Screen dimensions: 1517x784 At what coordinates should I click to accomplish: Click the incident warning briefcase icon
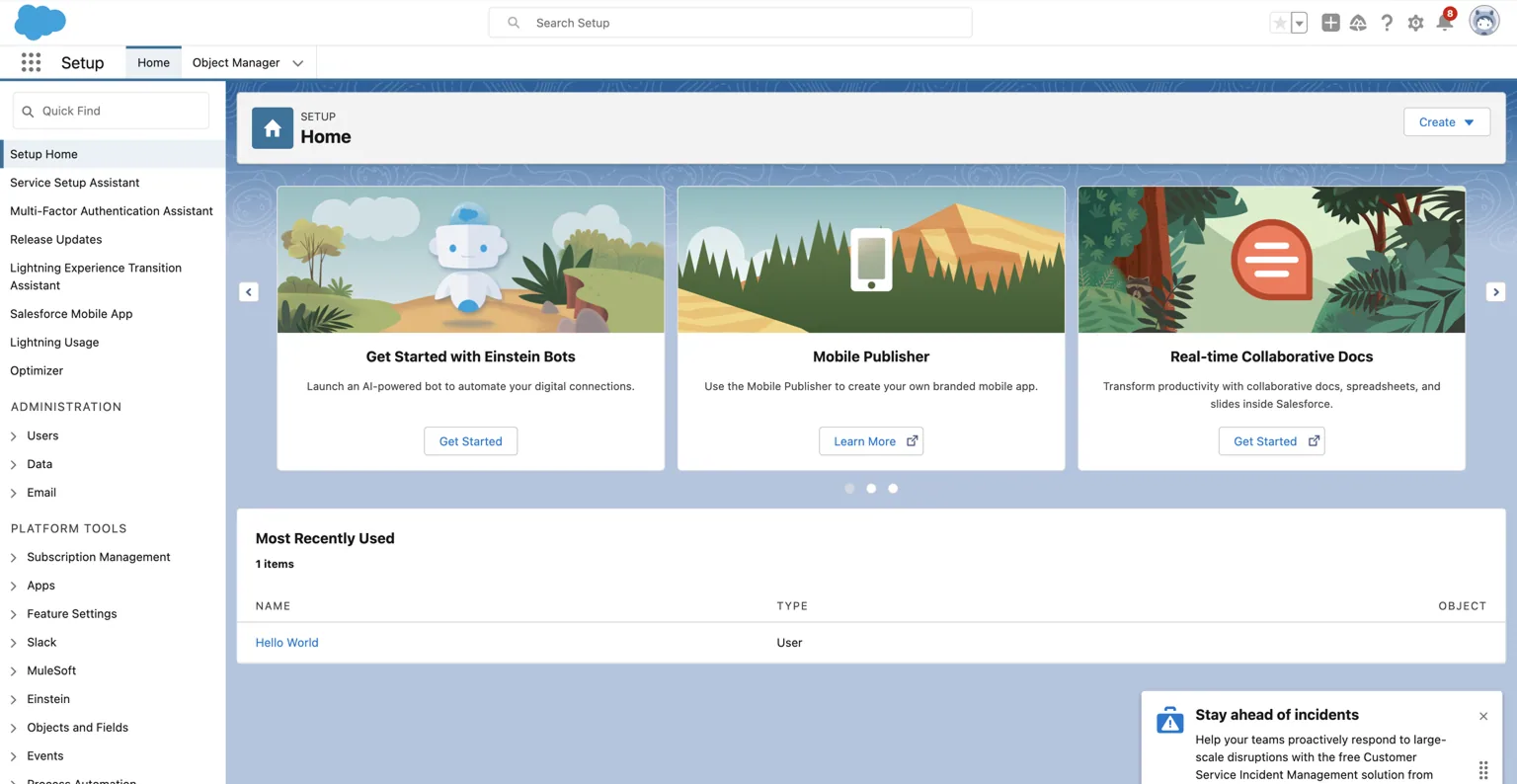[x=1170, y=720]
